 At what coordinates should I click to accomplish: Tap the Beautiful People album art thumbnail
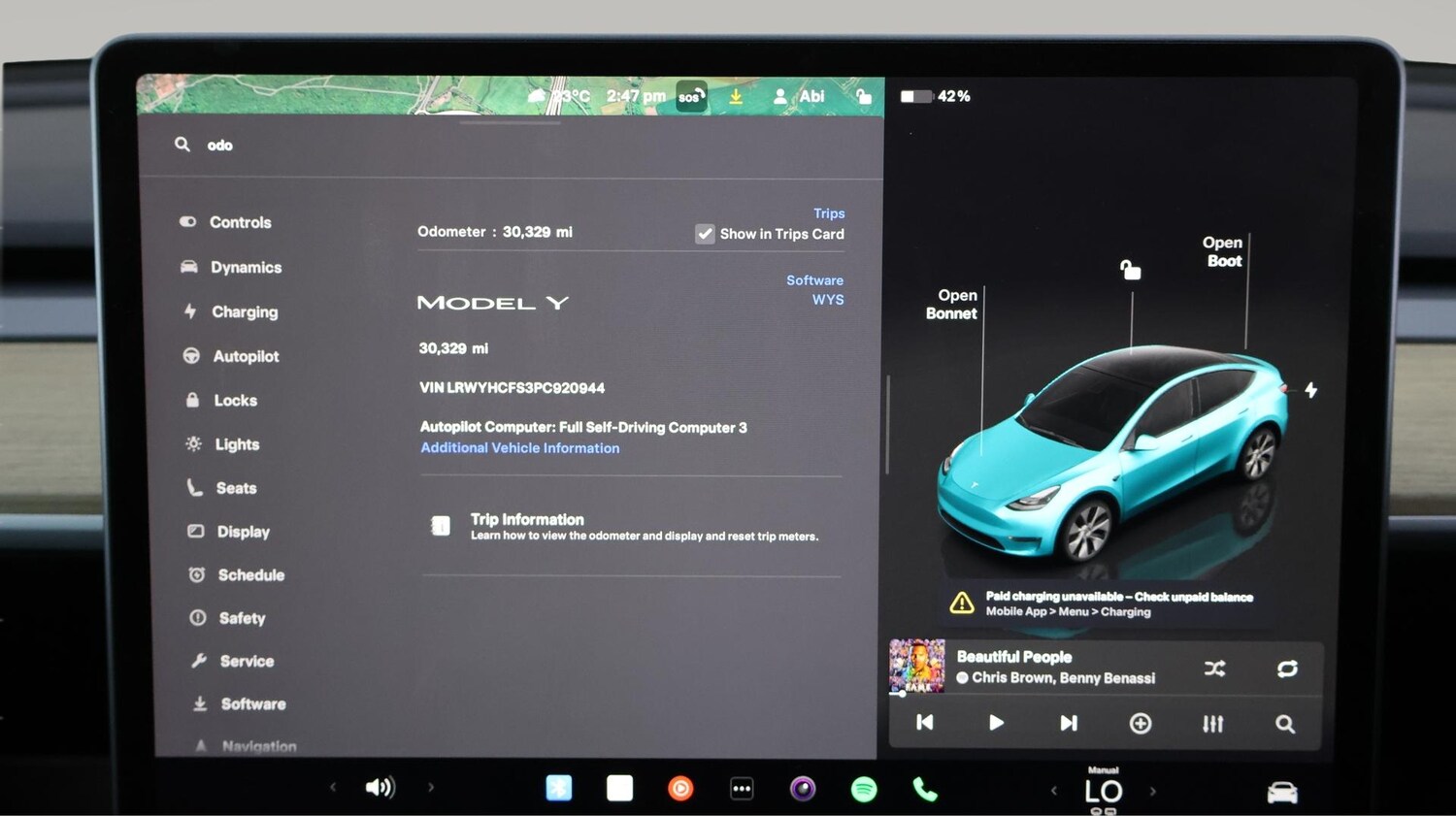click(917, 667)
